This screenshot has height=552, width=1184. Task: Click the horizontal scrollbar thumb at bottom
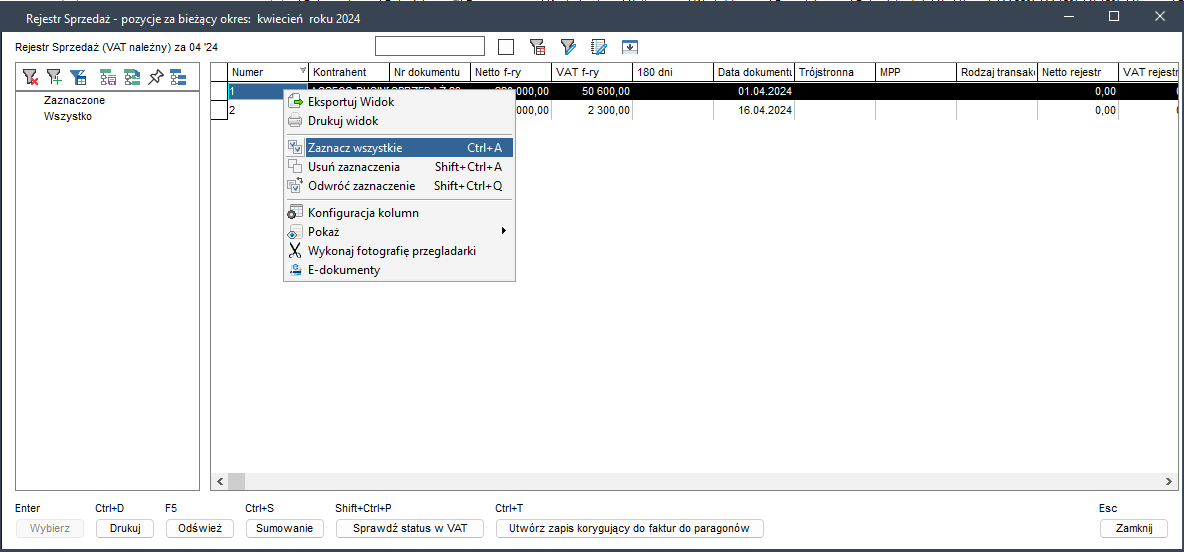click(x=236, y=481)
